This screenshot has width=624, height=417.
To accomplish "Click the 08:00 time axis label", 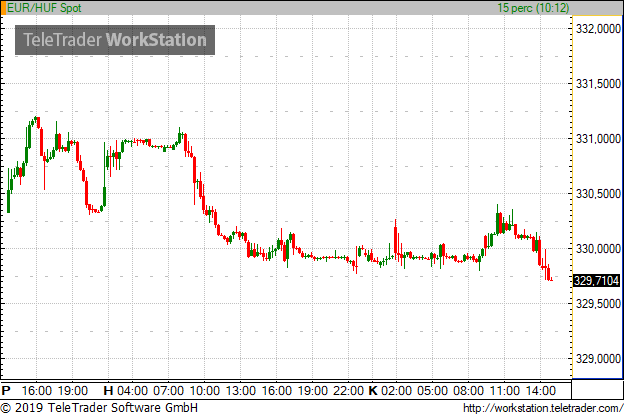I will tap(468, 391).
